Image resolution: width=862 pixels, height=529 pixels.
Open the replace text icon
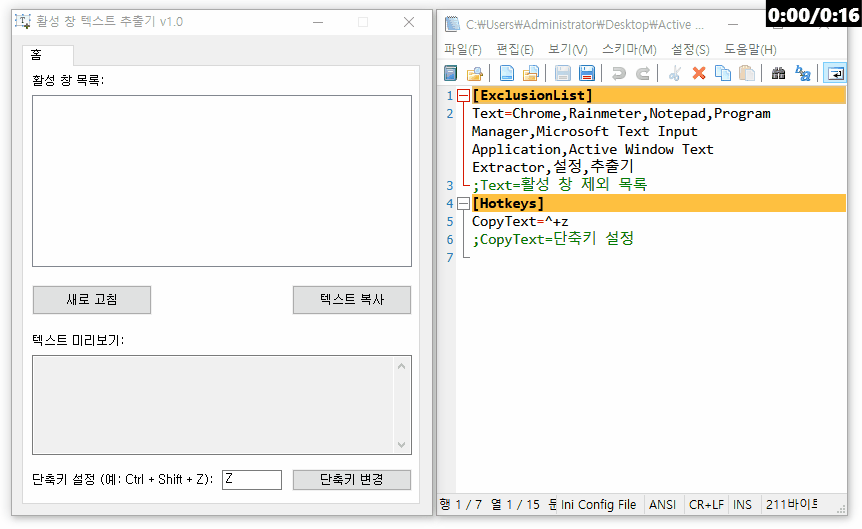(x=803, y=73)
